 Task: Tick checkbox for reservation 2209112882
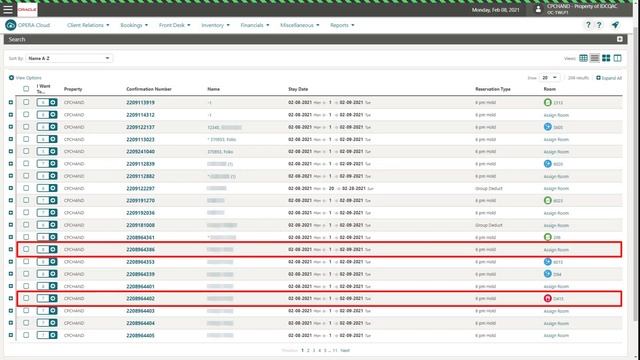coord(26,176)
